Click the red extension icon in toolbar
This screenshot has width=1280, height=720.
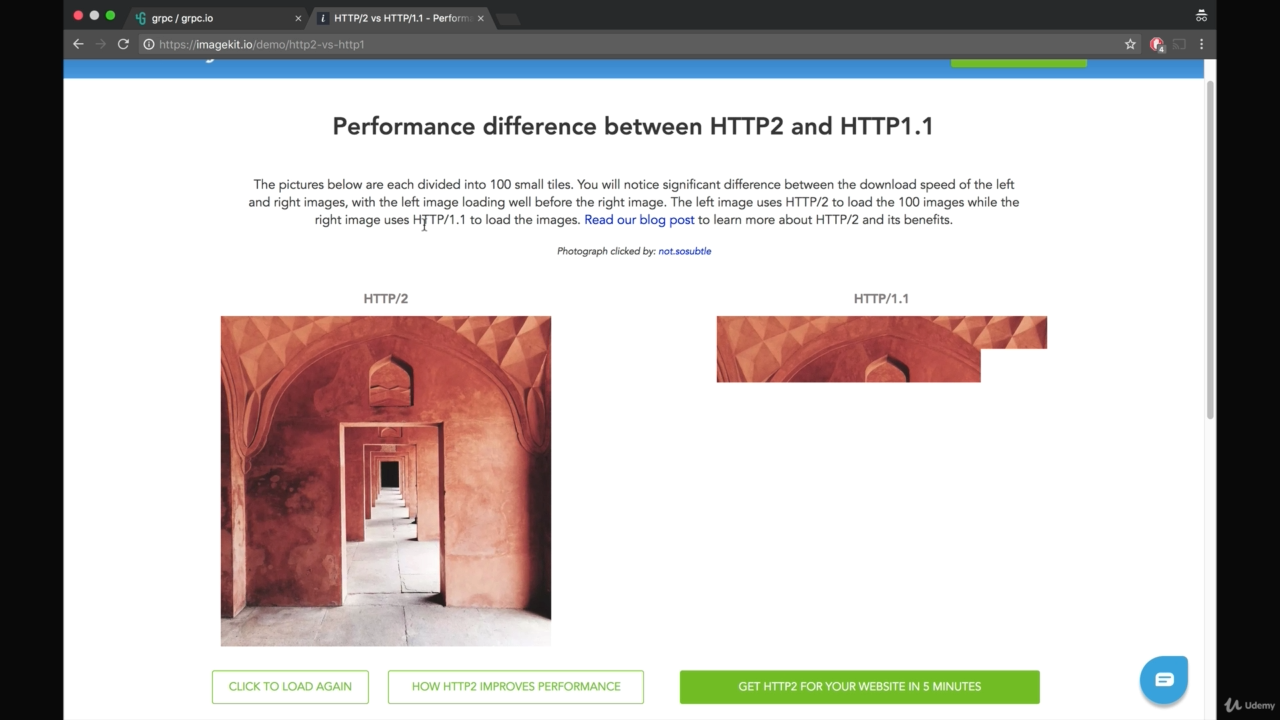click(1157, 44)
